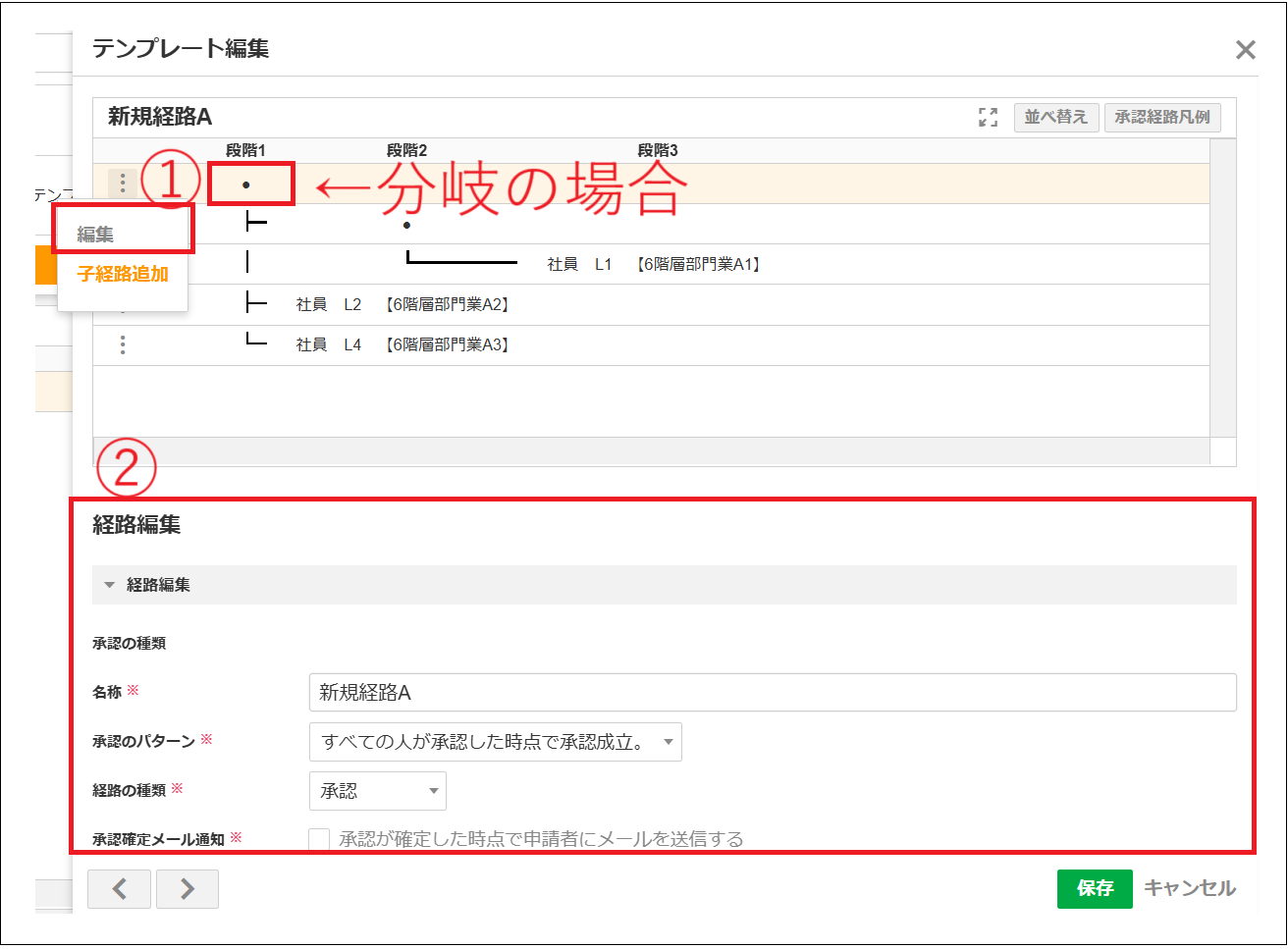
Task: Click the three-dot menu beside 社員 L4 row
Action: (x=122, y=344)
